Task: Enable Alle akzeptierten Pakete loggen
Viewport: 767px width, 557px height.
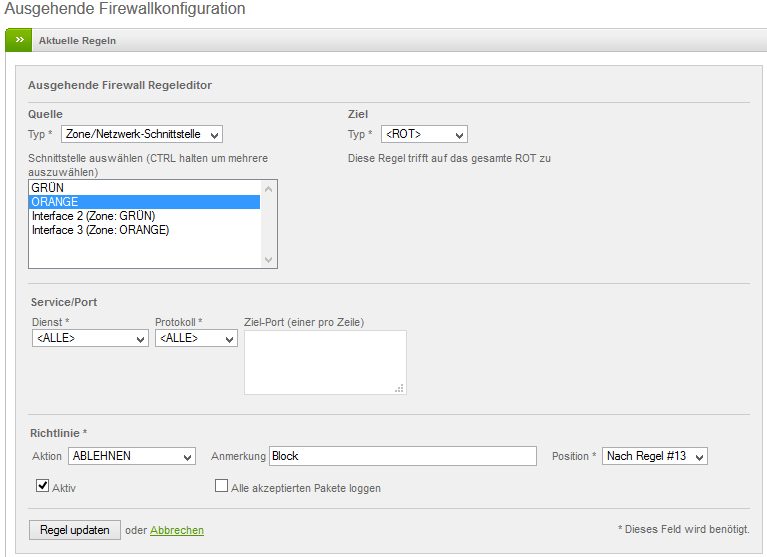Action: [222, 487]
